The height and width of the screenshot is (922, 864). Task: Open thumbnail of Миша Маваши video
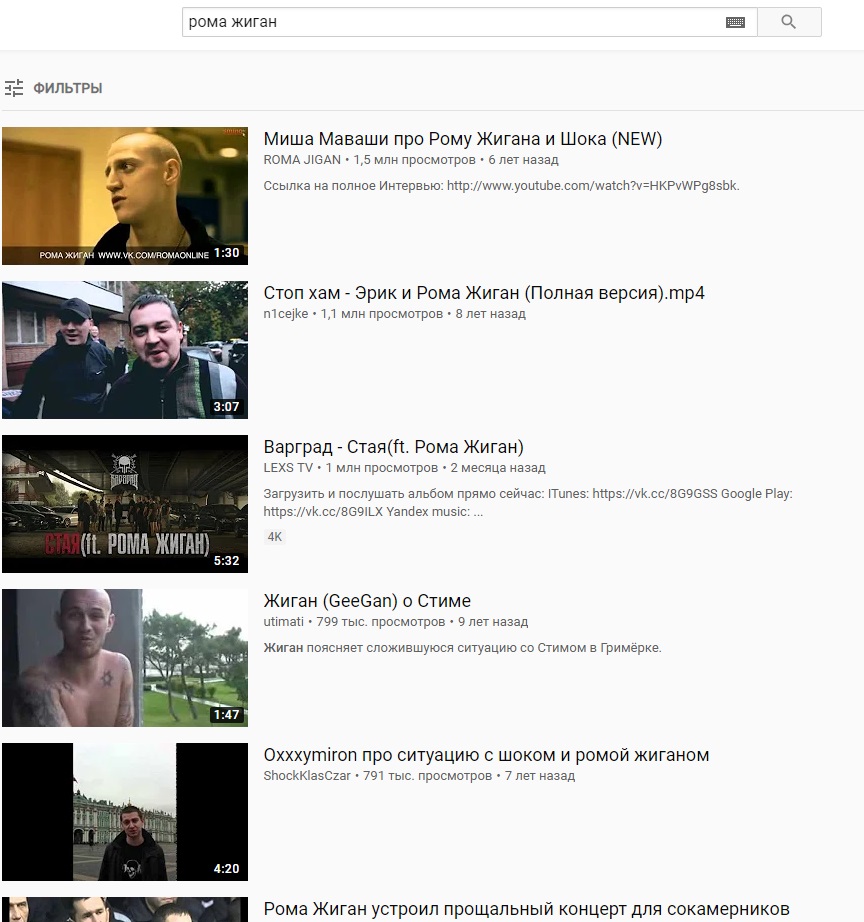click(x=125, y=196)
